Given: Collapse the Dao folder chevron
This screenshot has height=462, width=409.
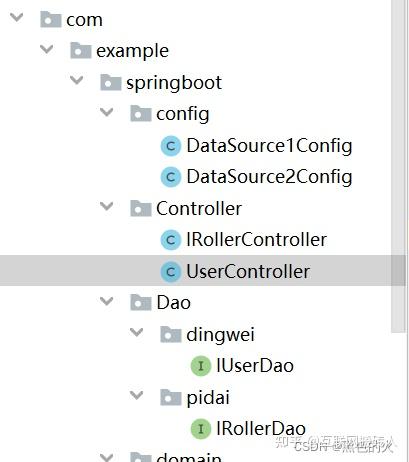Looking at the screenshot, I should coord(107,301).
